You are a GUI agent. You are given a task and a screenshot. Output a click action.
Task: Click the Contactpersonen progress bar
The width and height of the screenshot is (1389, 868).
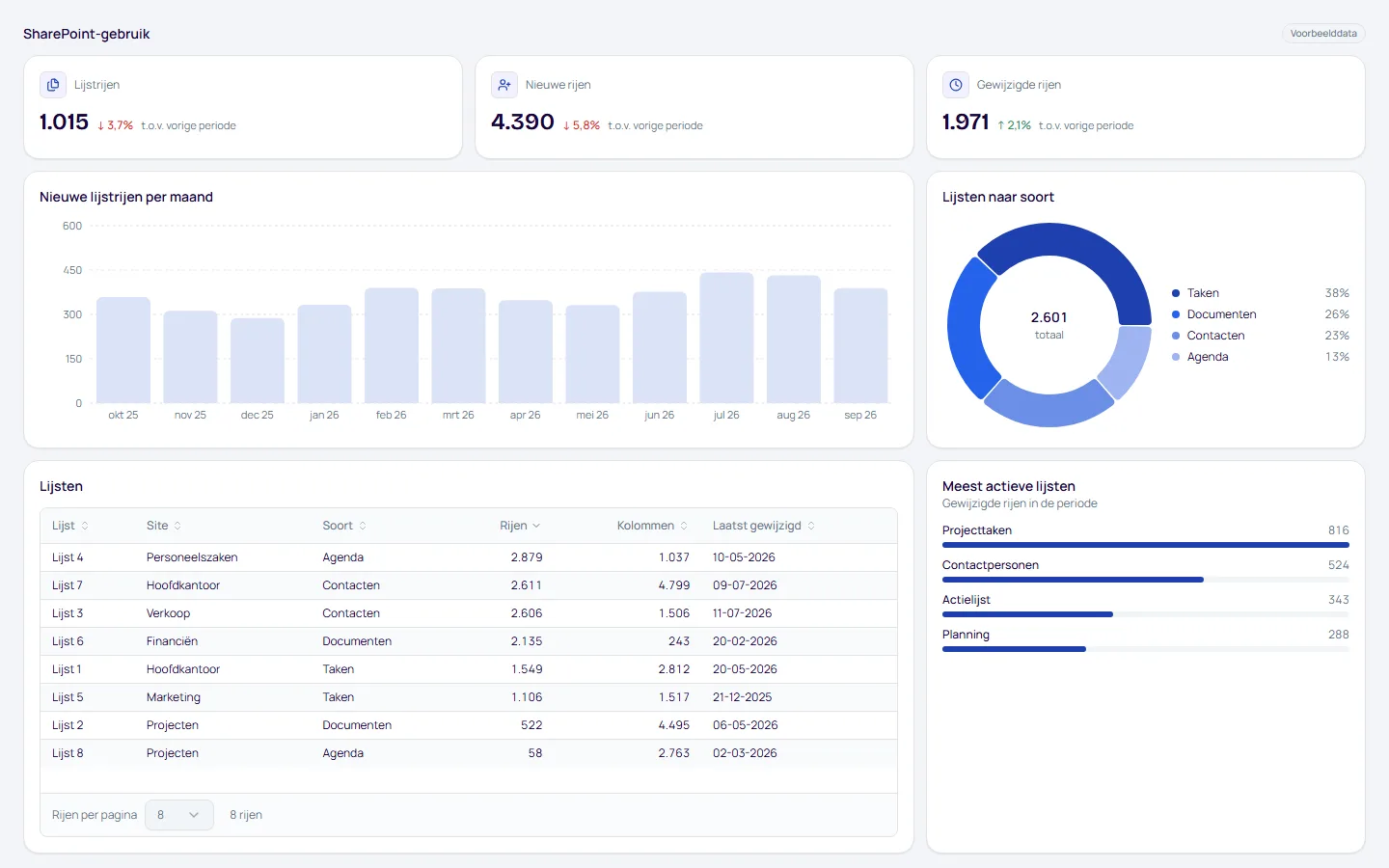[1146, 580]
